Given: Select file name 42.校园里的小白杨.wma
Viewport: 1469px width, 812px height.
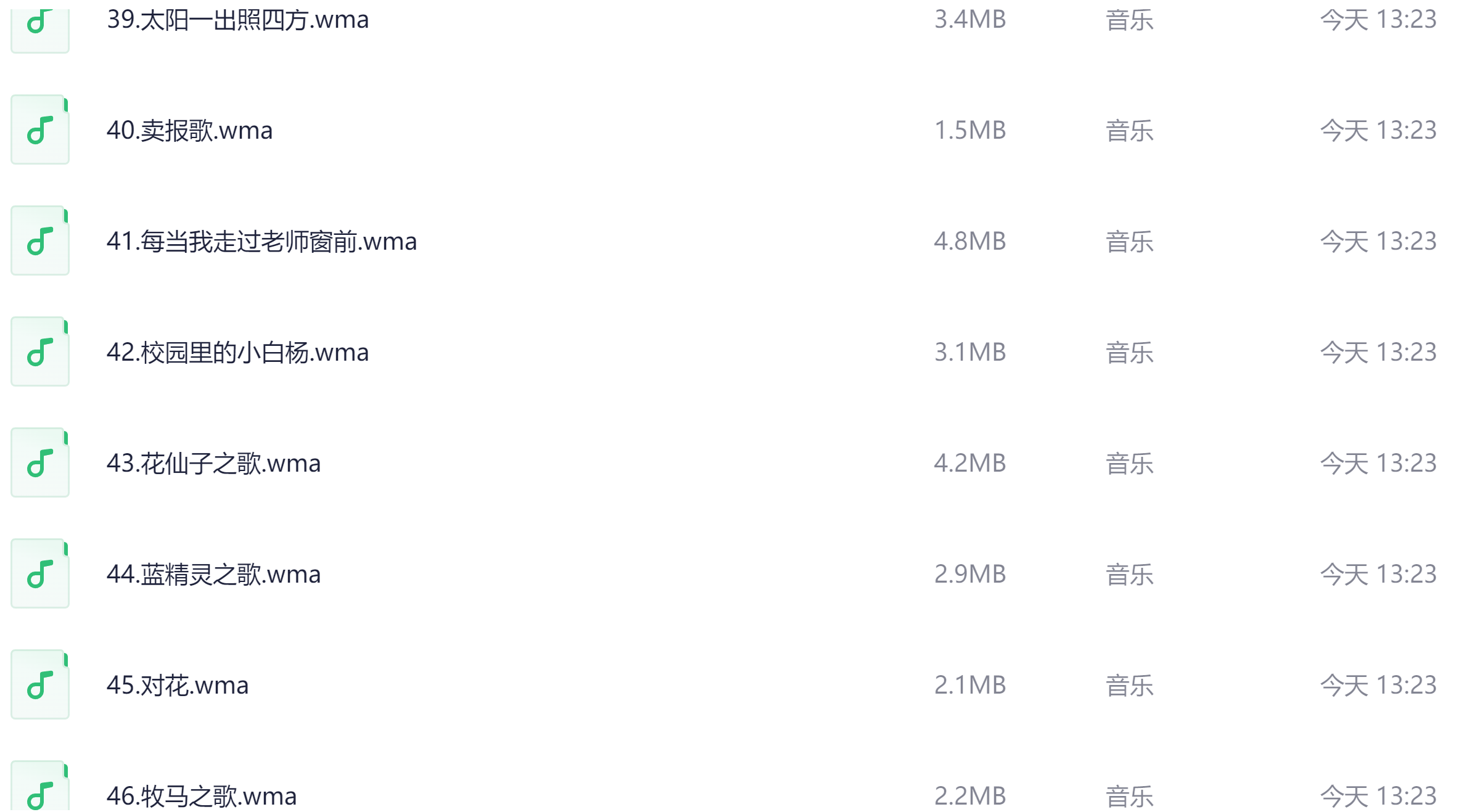Looking at the screenshot, I should [237, 353].
